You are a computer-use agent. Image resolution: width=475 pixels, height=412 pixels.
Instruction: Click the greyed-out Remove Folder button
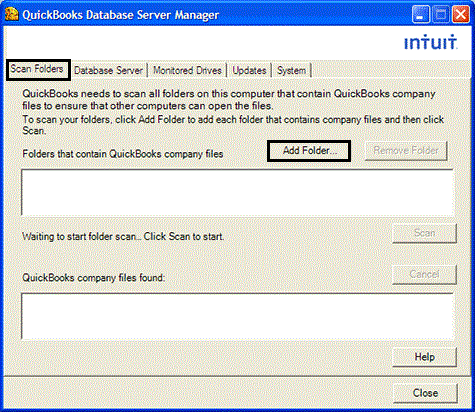pos(406,151)
